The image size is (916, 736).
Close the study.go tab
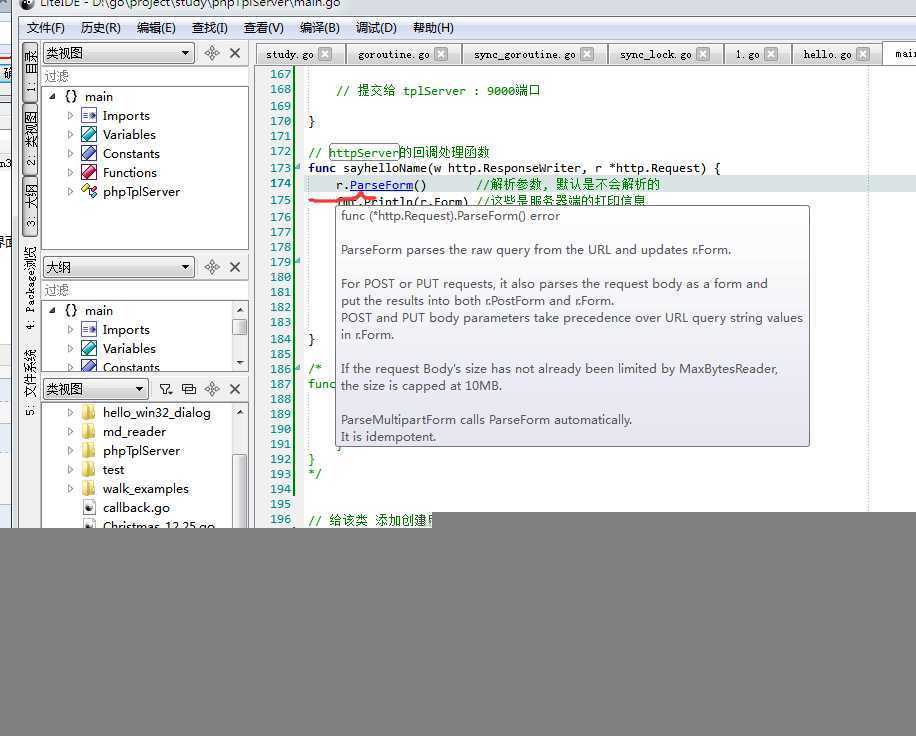tap(325, 54)
